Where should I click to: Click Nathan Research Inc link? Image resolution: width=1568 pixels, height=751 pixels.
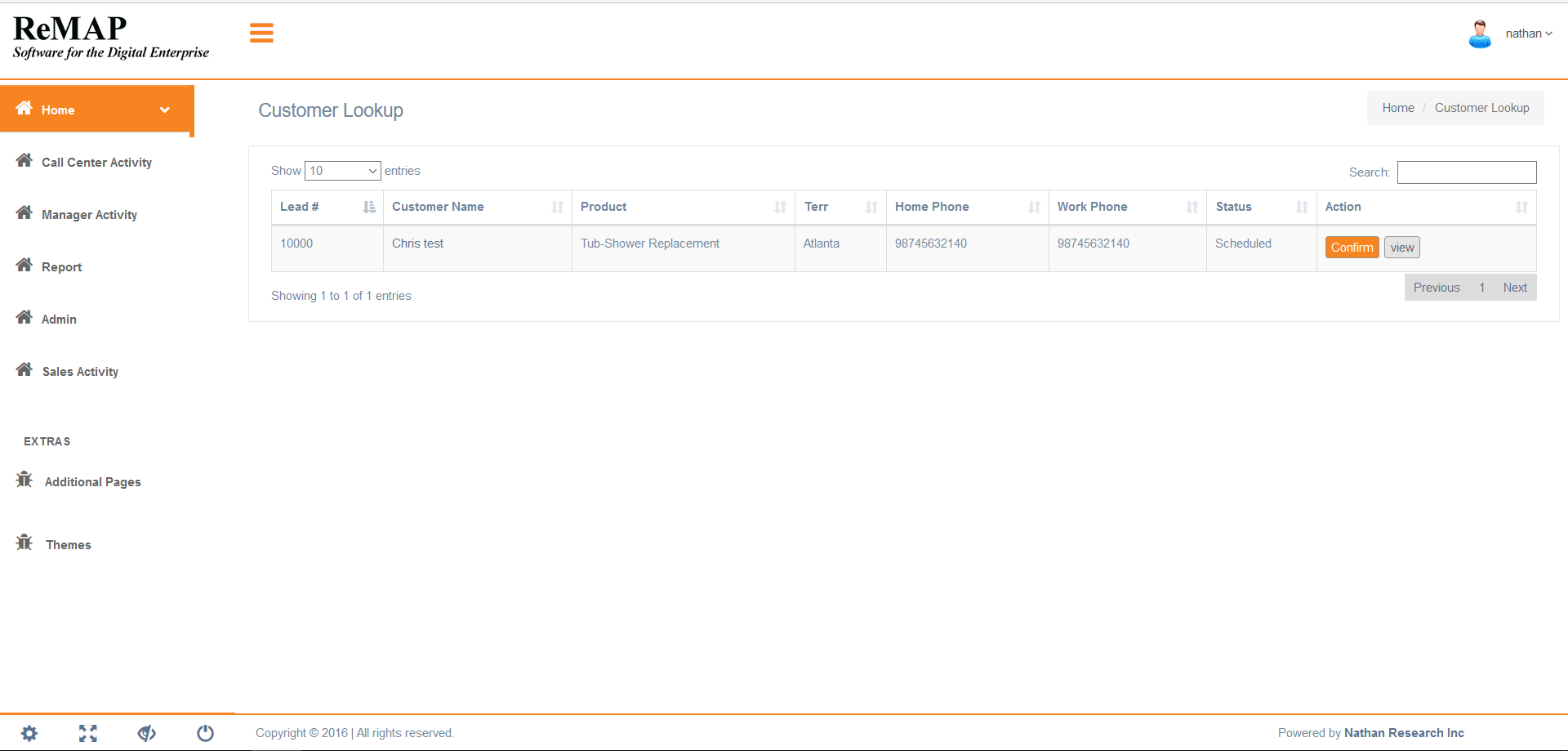click(x=1404, y=733)
